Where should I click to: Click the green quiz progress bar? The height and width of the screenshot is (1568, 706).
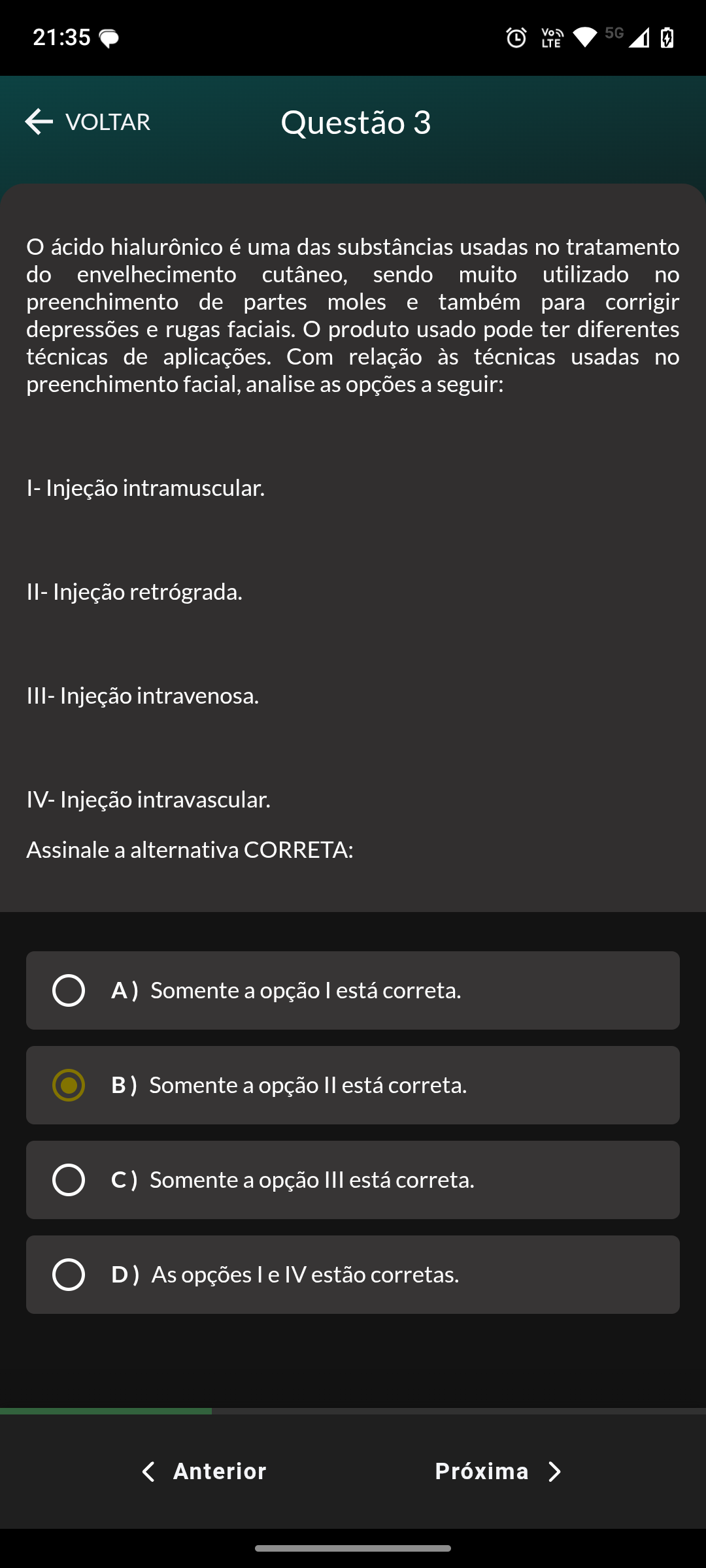(106, 1411)
